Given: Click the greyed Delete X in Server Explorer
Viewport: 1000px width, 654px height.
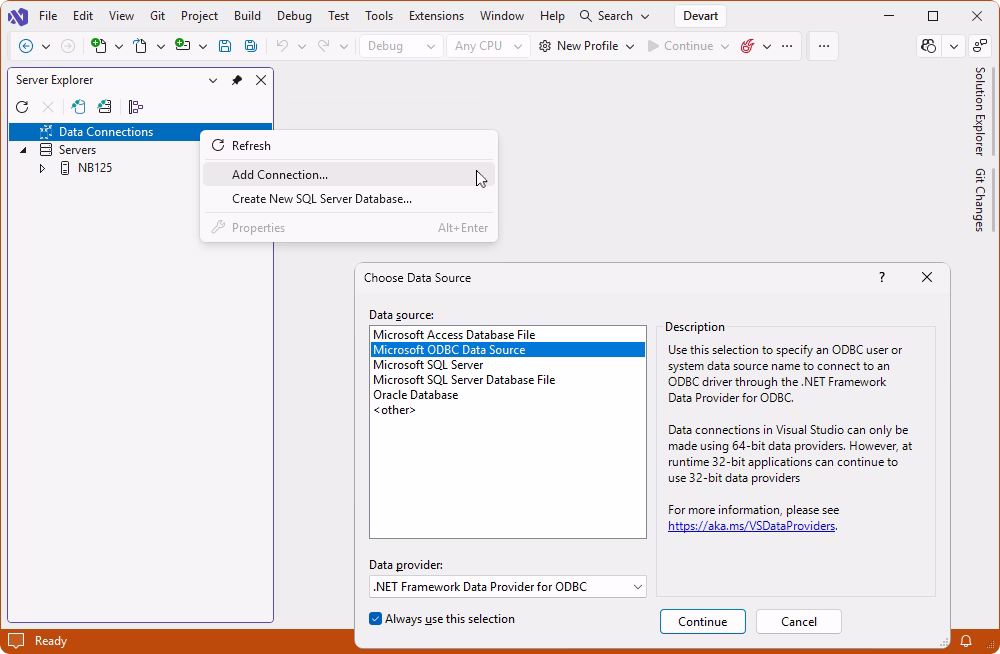Looking at the screenshot, I should [x=48, y=107].
